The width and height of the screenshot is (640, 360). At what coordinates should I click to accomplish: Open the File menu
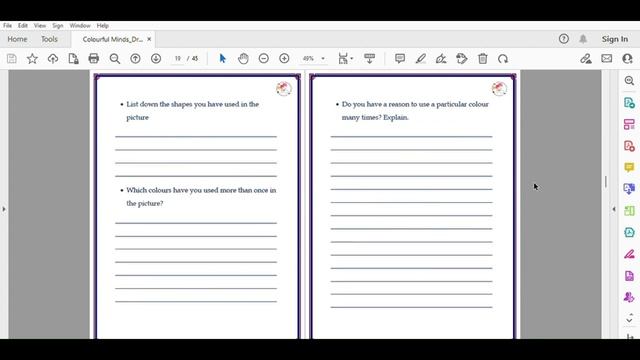[7, 25]
